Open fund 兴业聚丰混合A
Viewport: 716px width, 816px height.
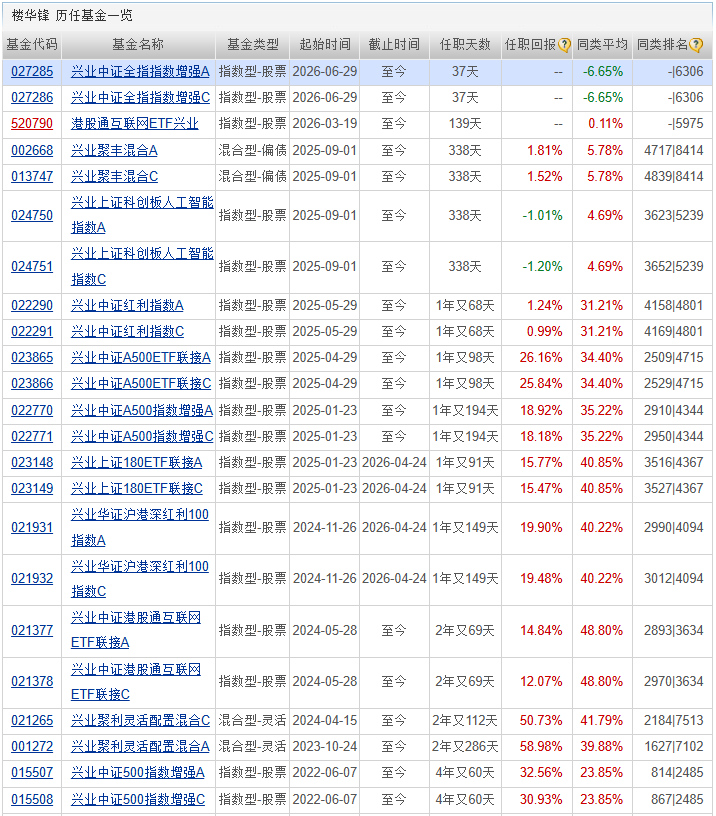(114, 151)
